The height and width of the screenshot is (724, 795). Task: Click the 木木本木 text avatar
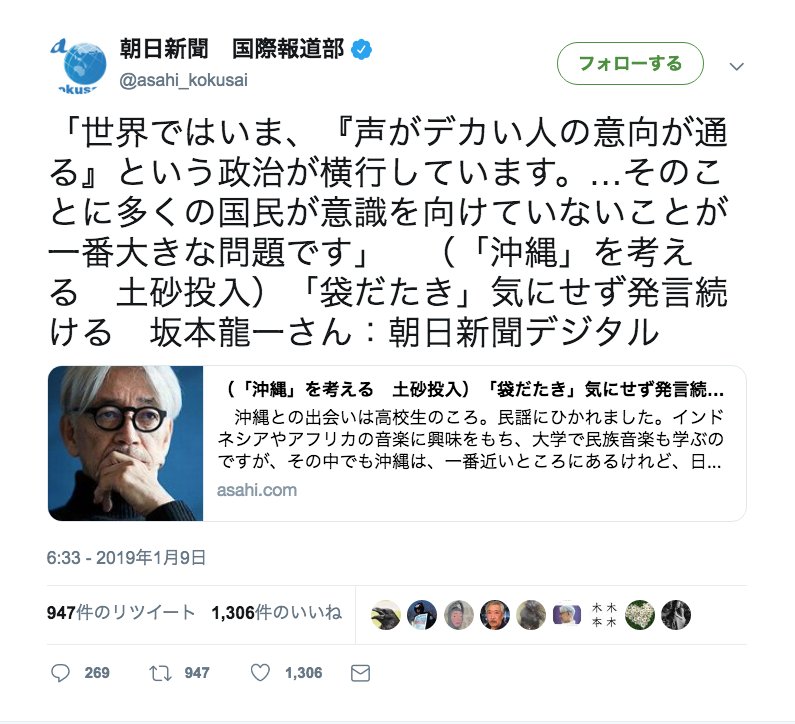point(604,615)
